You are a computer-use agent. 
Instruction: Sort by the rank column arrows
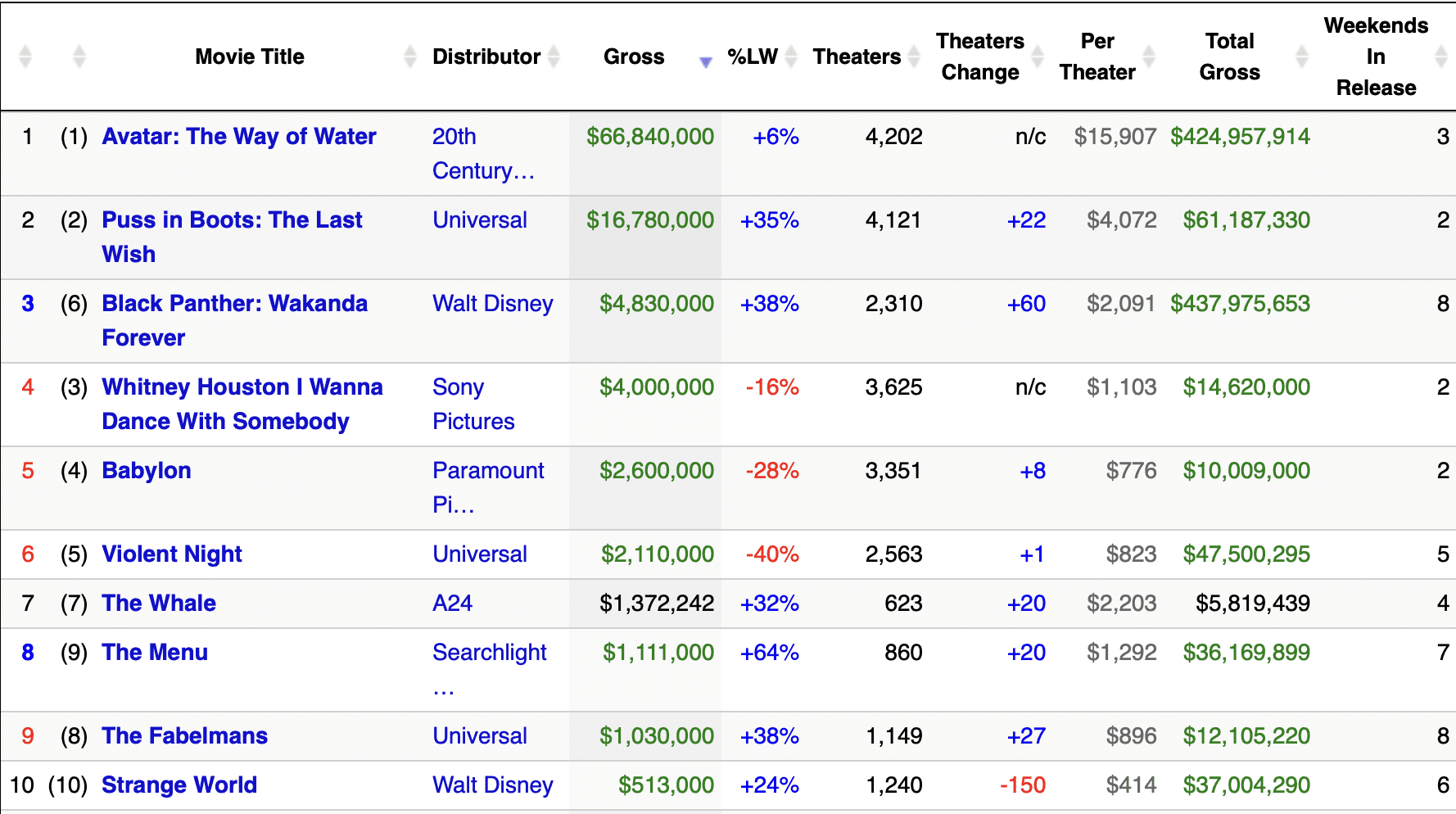pos(25,57)
